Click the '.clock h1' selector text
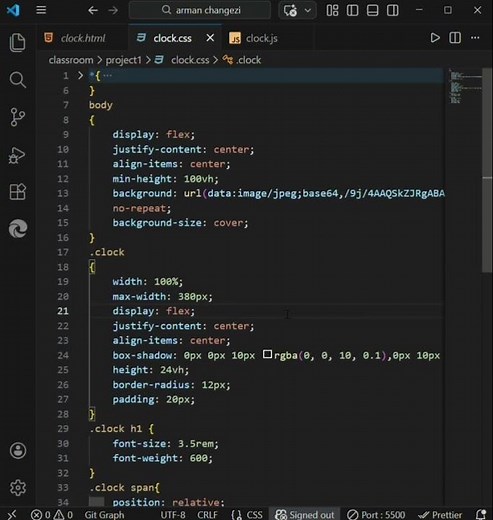Image resolution: width=493 pixels, height=520 pixels. coord(116,429)
